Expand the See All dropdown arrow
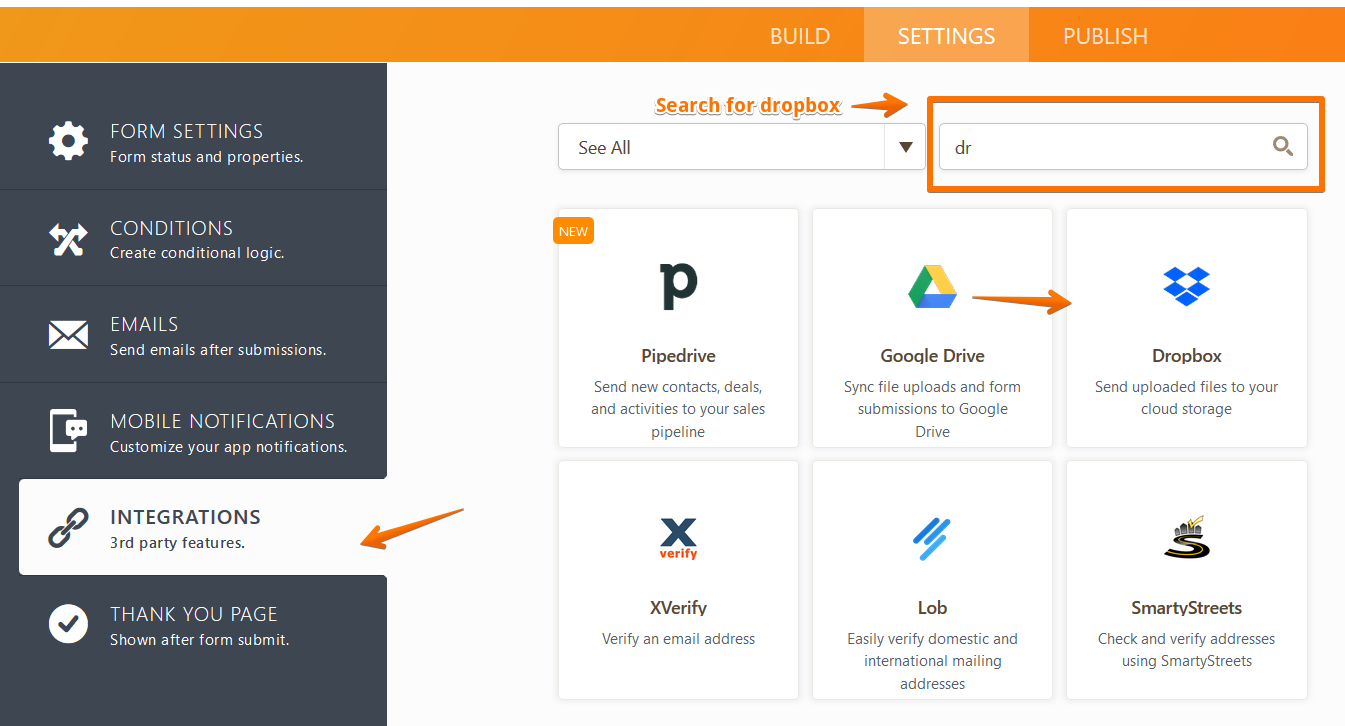1345x726 pixels. tap(905, 147)
